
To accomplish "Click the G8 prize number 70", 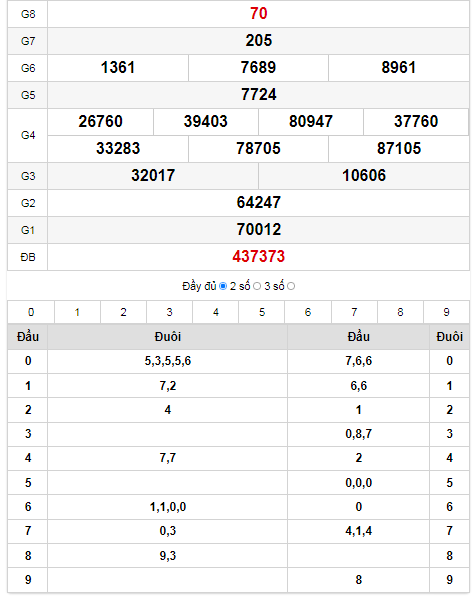I will coord(259,14).
